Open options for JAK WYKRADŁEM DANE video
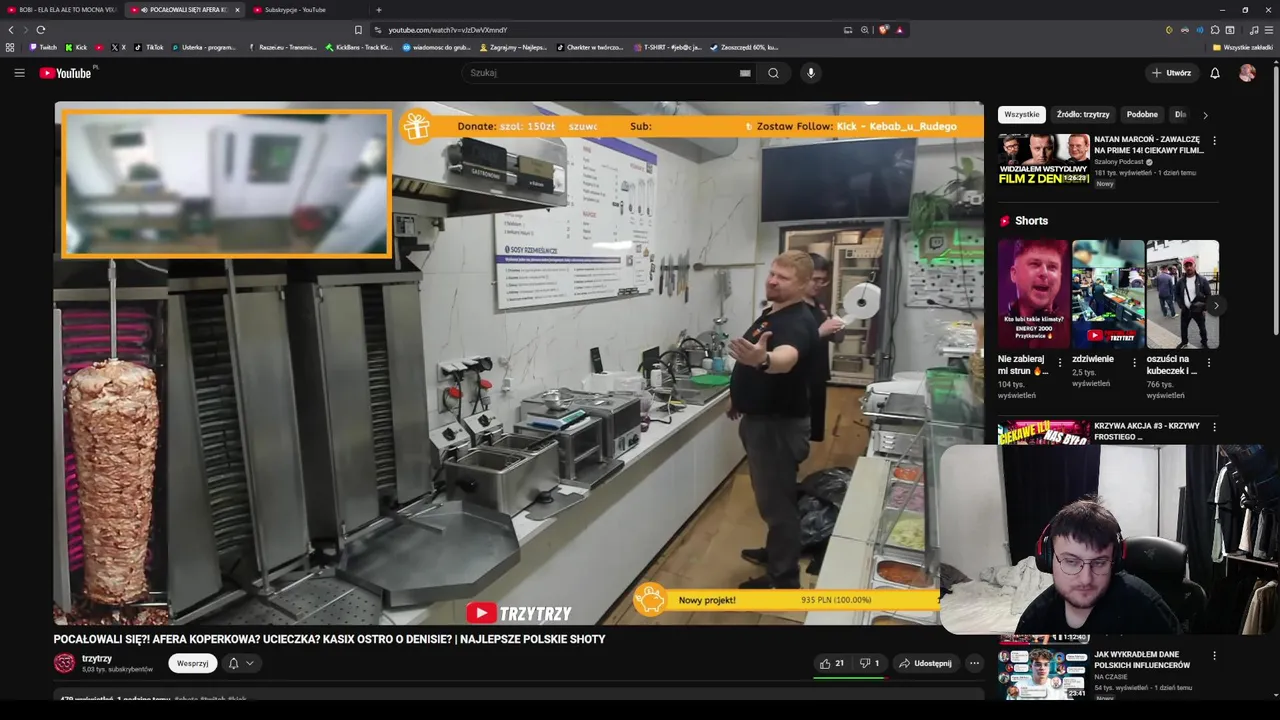Viewport: 1280px width, 720px height. [1214, 656]
